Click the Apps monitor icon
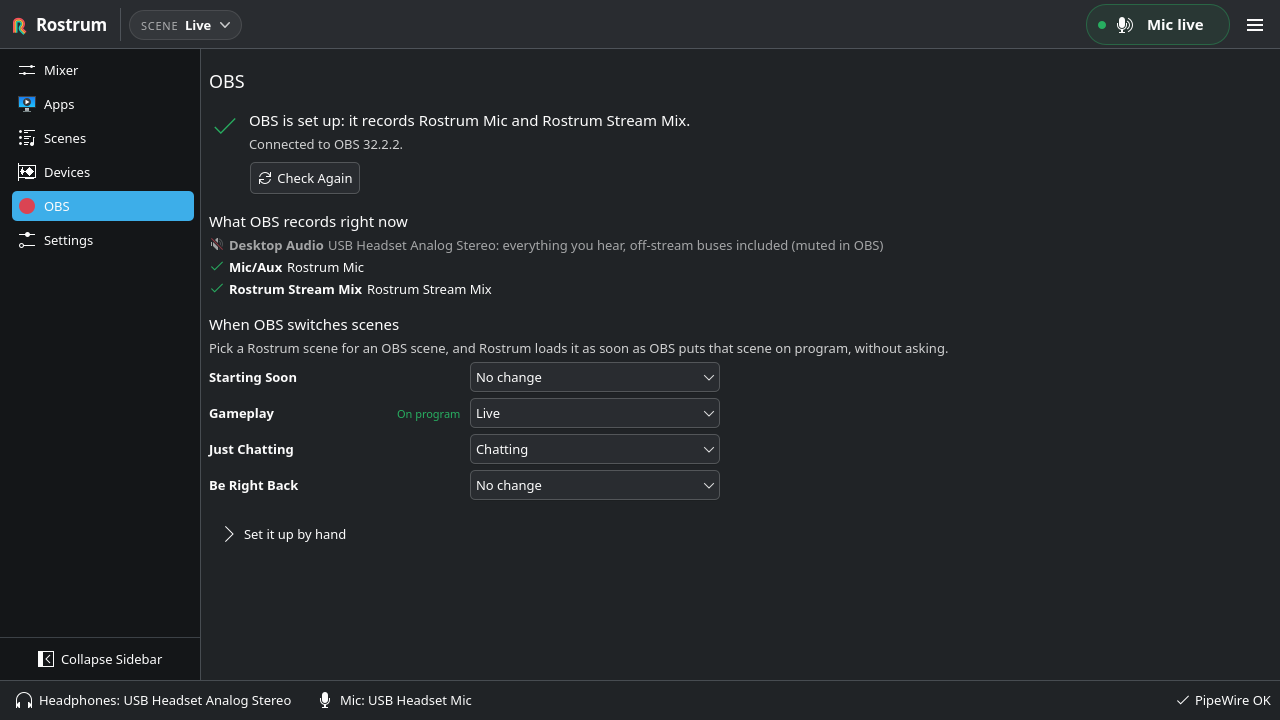1280x720 pixels. (27, 104)
